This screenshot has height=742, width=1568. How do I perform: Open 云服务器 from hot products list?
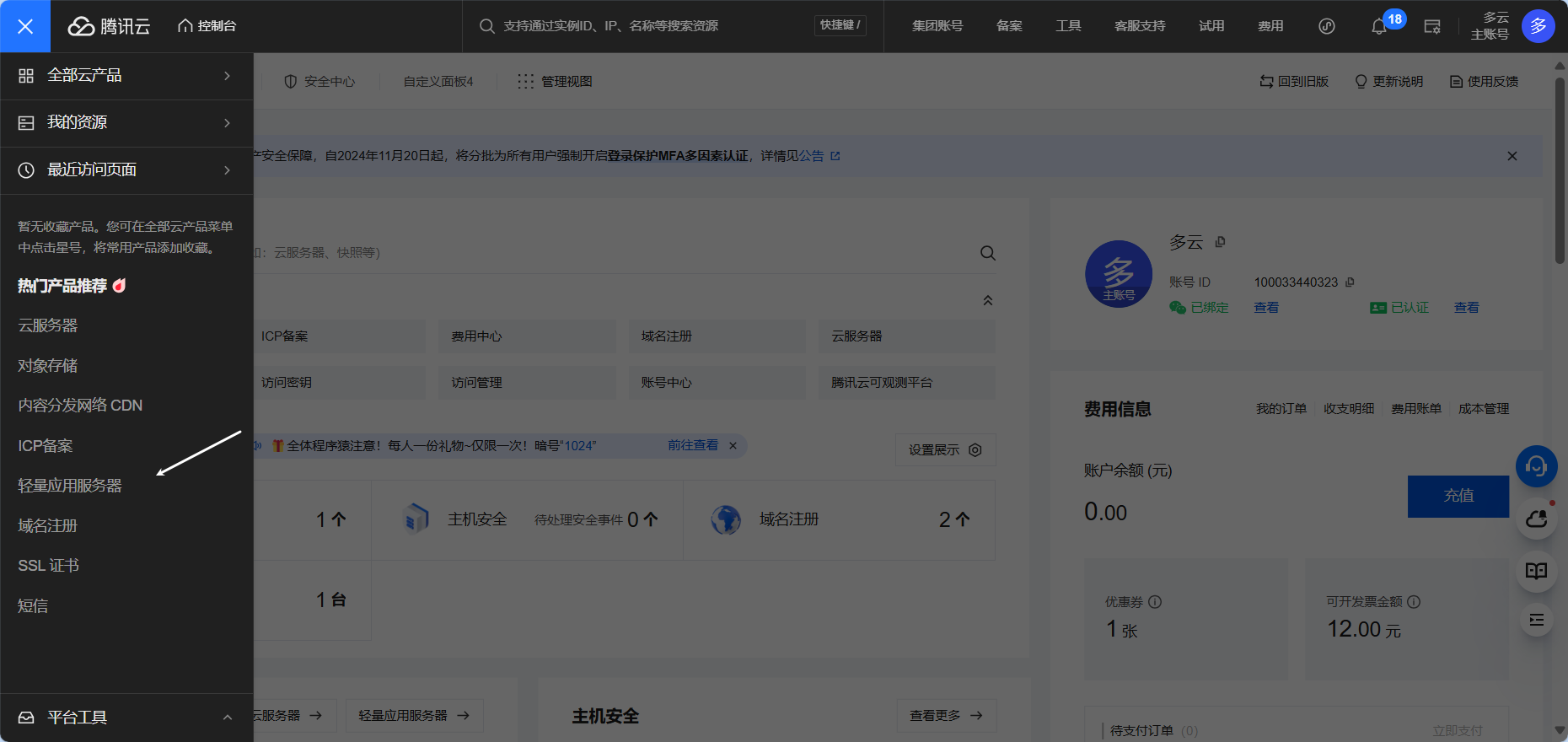pos(48,325)
